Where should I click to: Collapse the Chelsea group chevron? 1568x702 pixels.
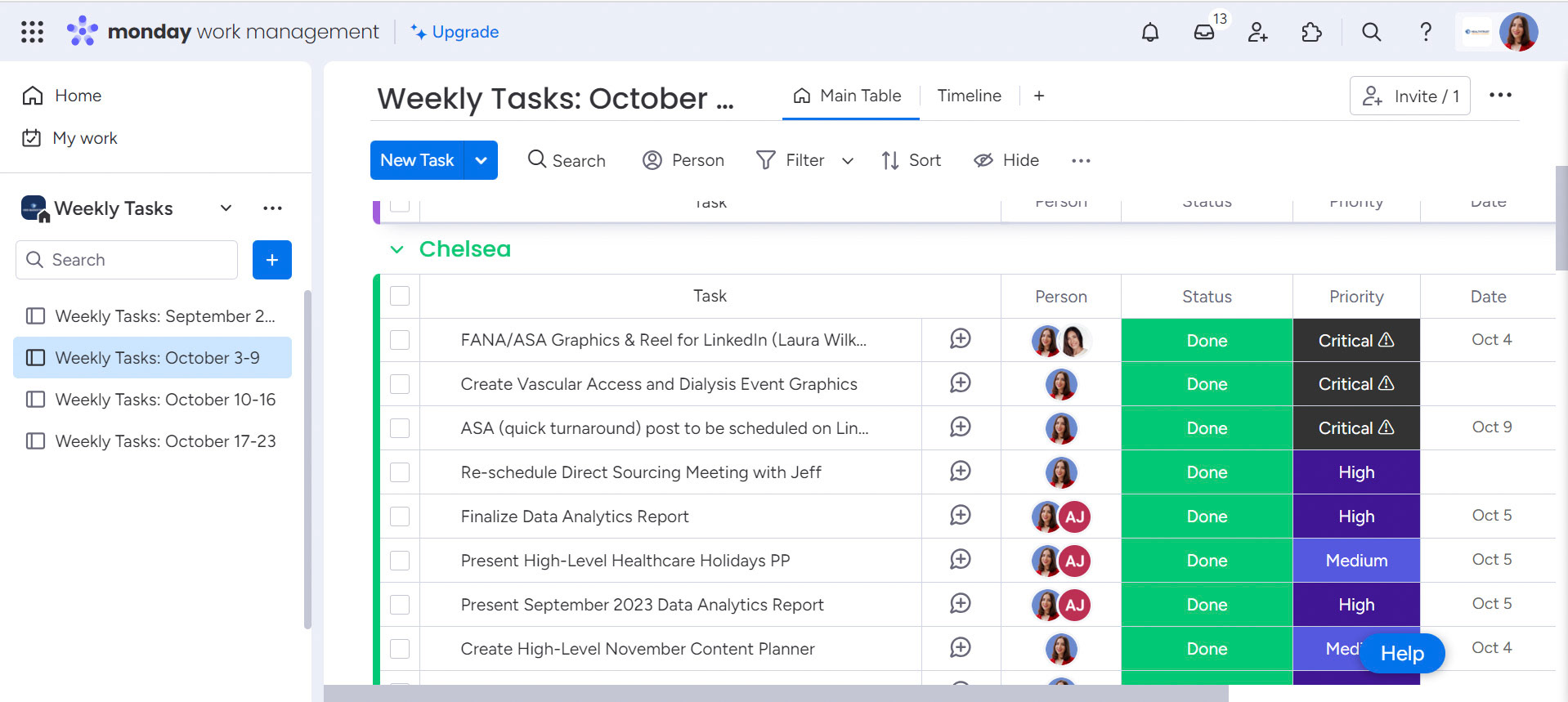pos(397,249)
